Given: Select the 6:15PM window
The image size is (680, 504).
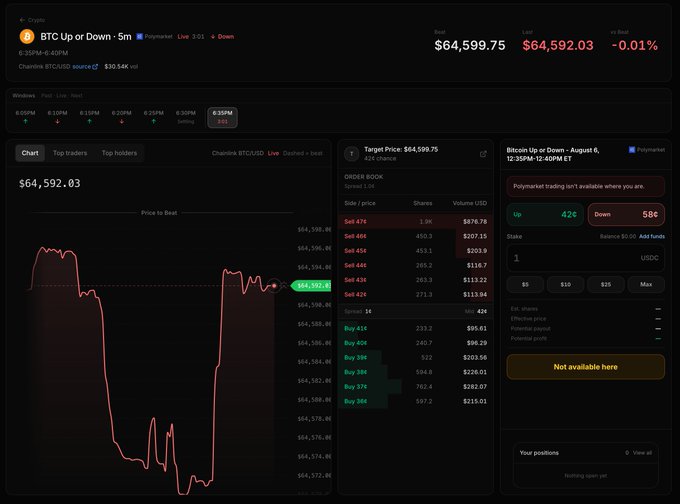Looking at the screenshot, I should coord(89,117).
